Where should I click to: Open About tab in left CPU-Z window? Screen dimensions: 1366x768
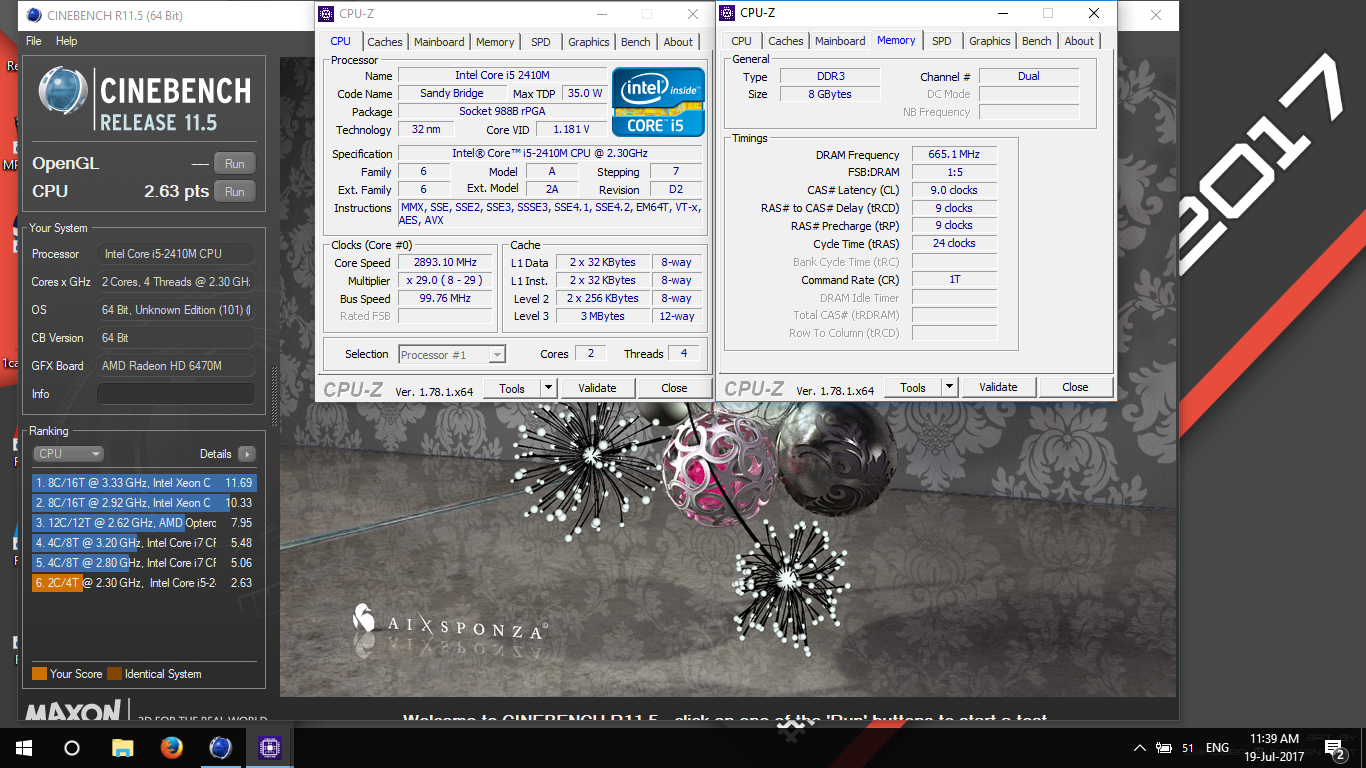(678, 42)
